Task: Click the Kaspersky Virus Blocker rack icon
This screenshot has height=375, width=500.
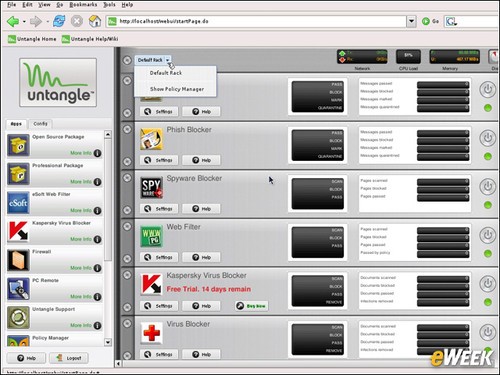Action: pyautogui.click(x=152, y=285)
